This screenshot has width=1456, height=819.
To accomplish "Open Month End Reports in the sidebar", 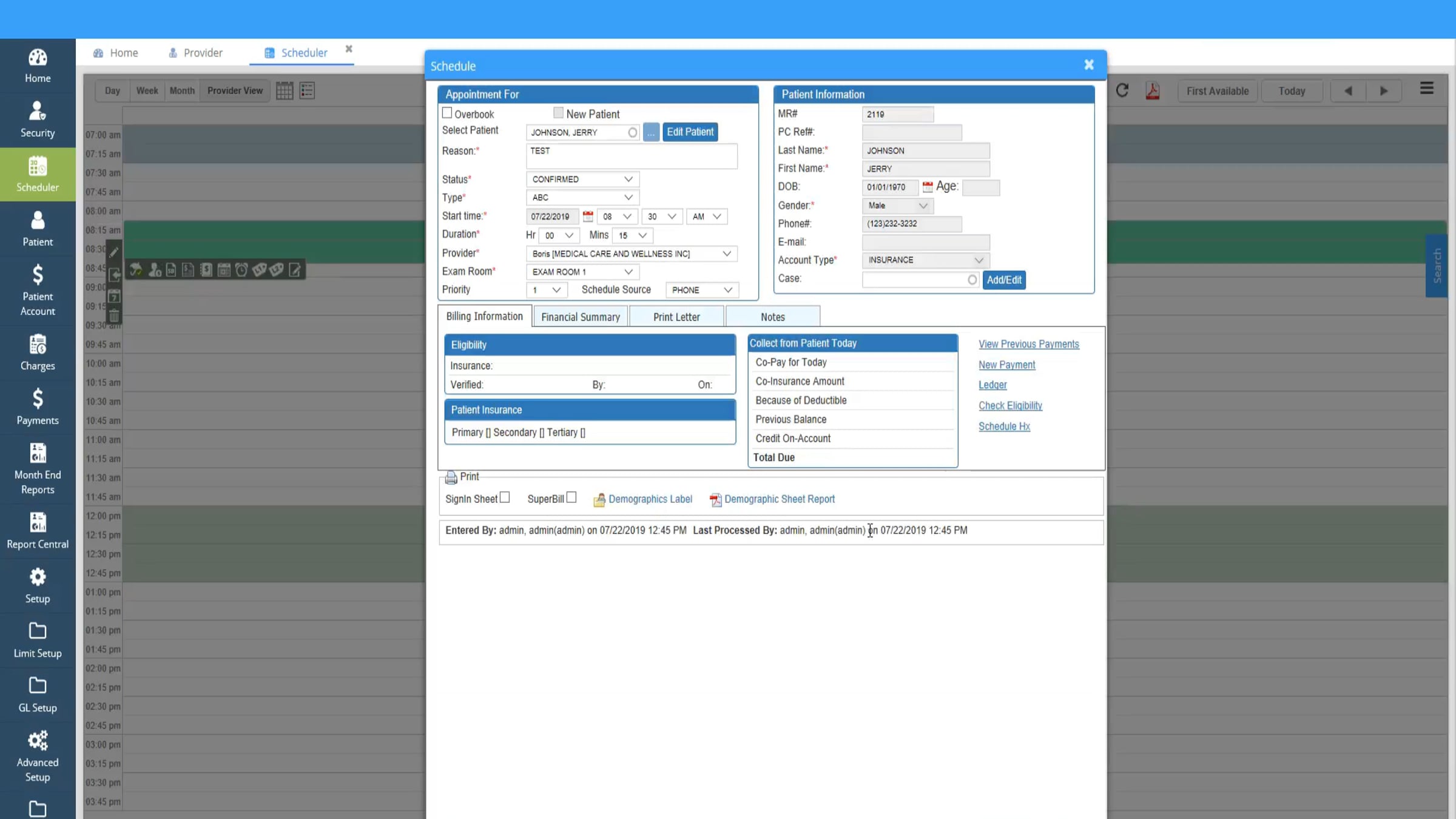I will (x=38, y=469).
